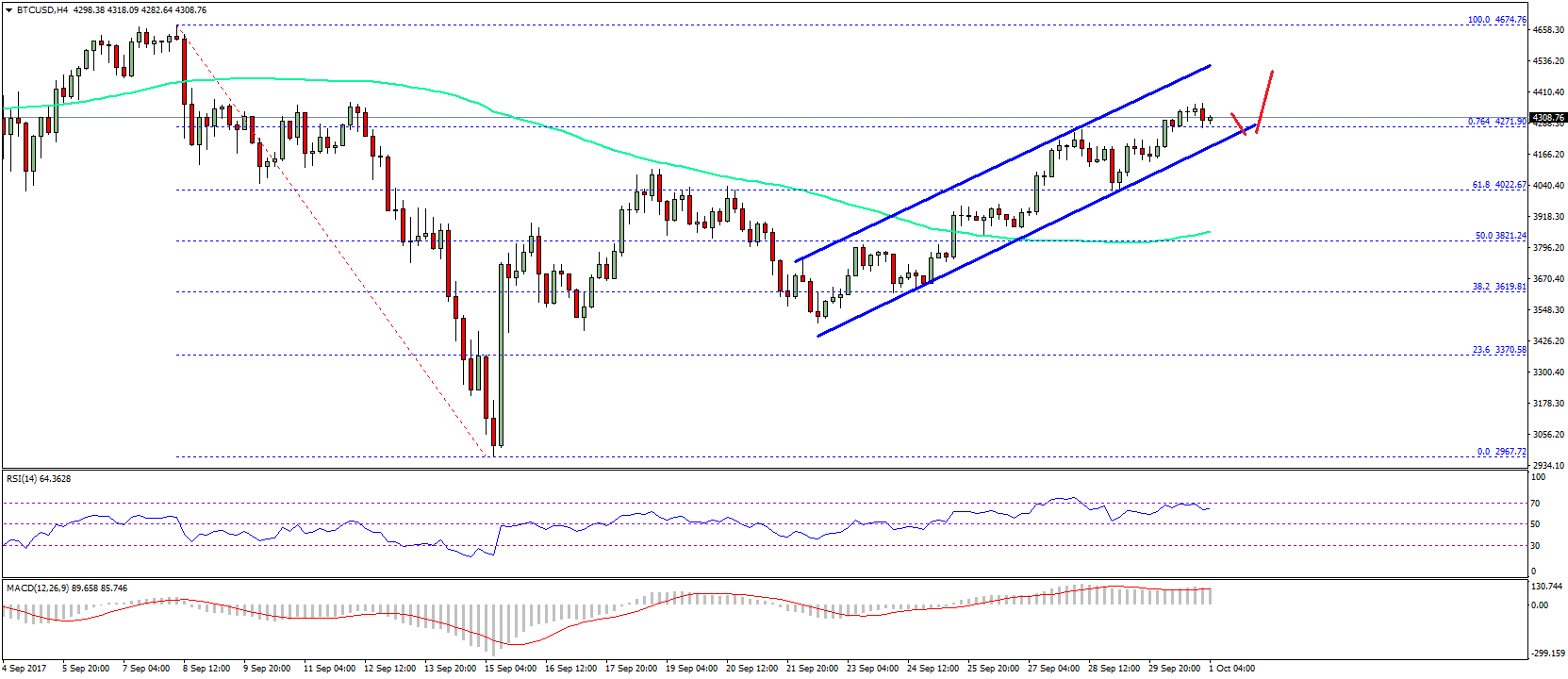
Task: Click the 3548.30 price axis value
Action: point(1548,310)
